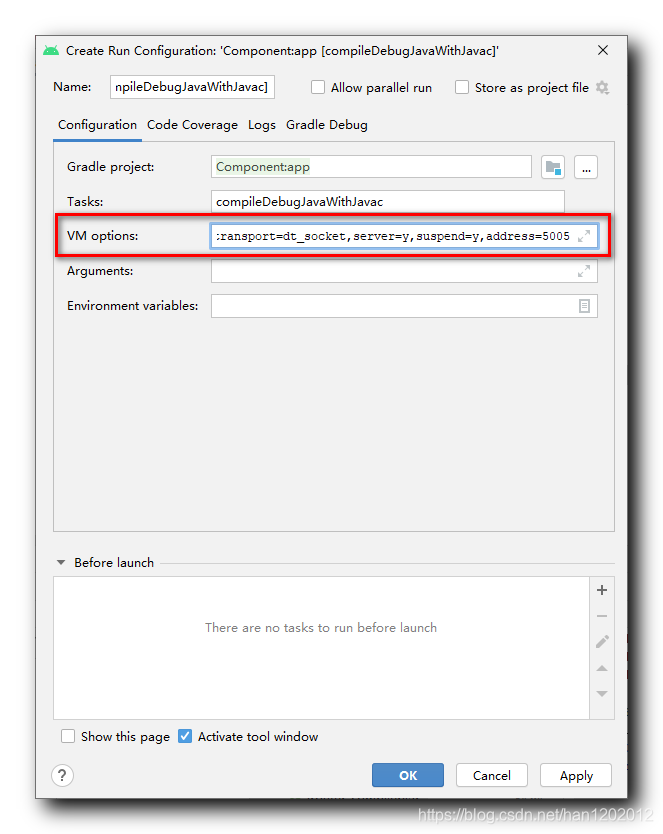Enable Allow parallel run
Viewport: 663px width, 834px height.
318,87
